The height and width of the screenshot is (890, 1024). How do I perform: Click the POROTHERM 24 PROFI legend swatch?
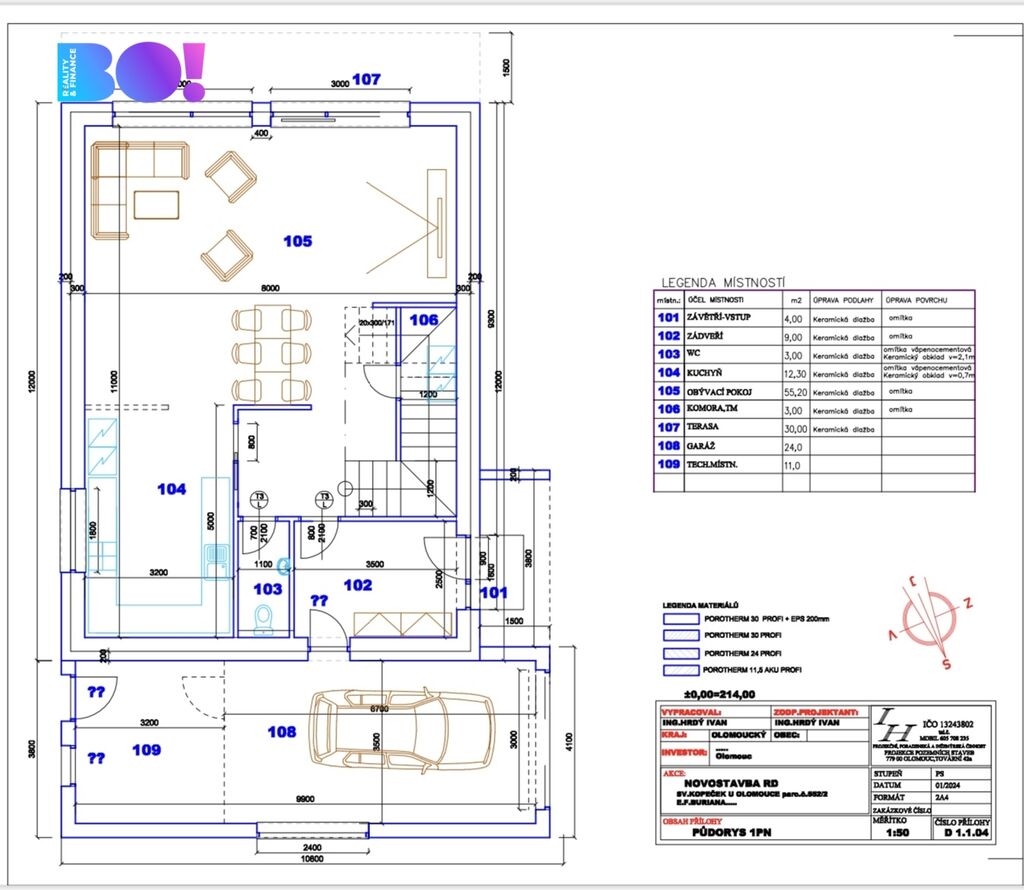point(680,652)
